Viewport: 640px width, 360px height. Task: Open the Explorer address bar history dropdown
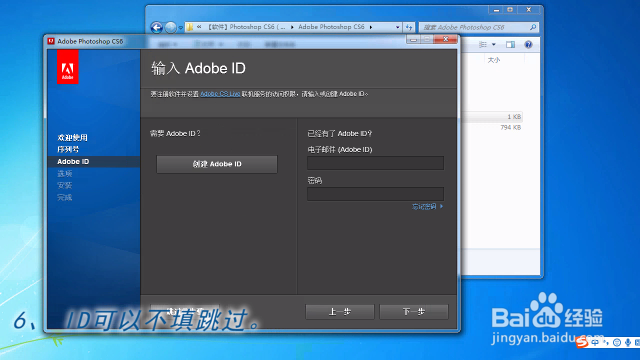pyautogui.click(x=397, y=27)
